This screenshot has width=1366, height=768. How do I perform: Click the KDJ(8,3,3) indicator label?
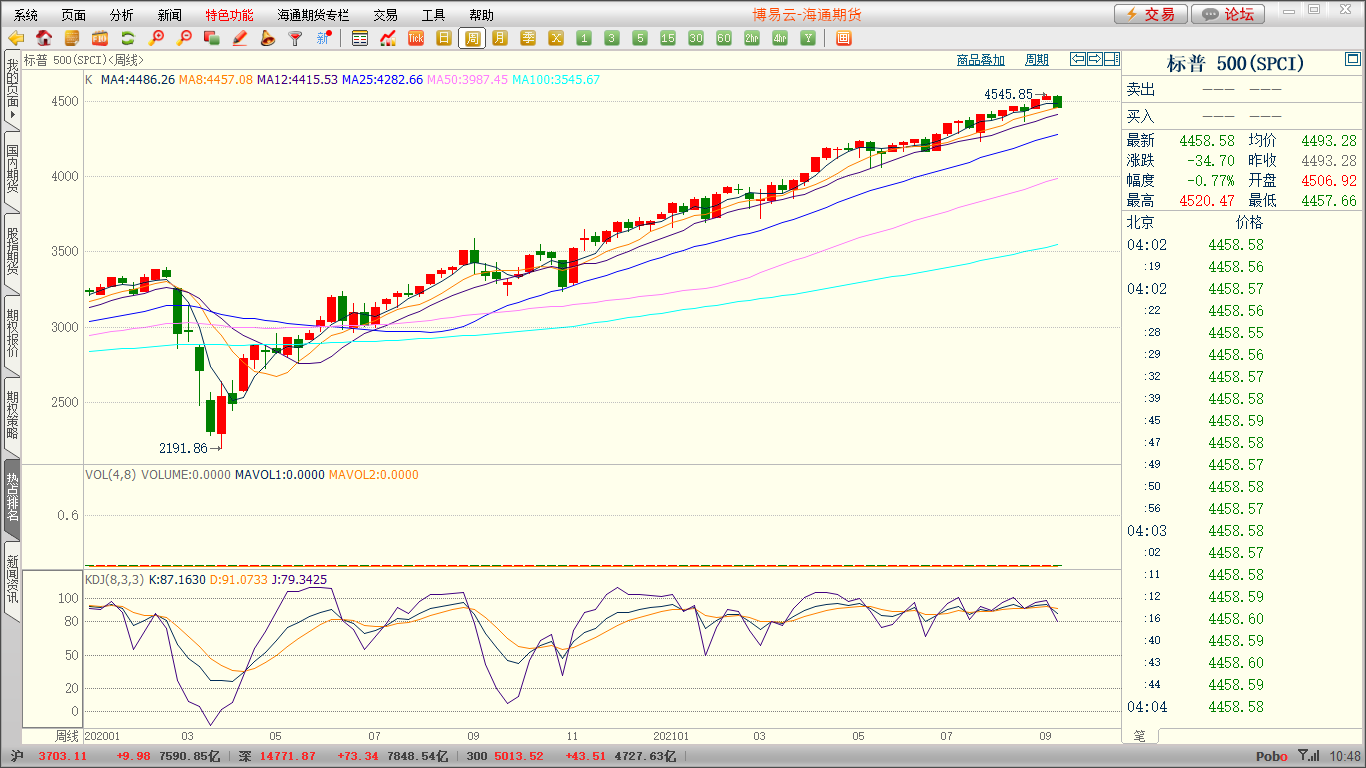click(114, 580)
